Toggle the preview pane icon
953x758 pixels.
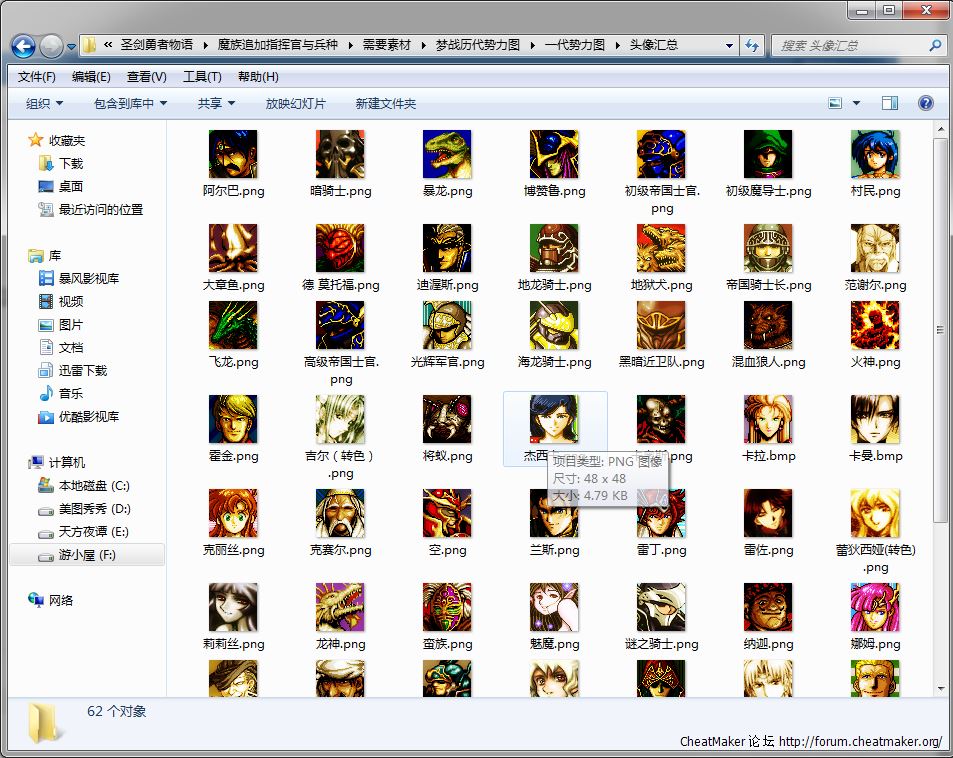click(889, 103)
